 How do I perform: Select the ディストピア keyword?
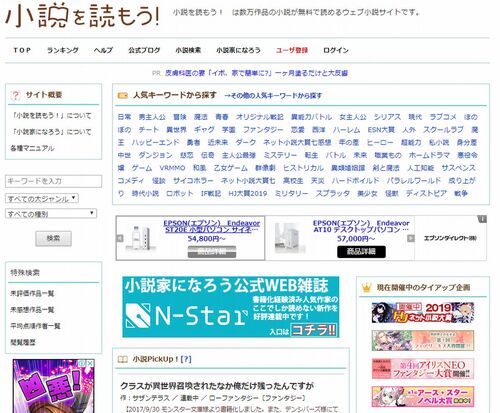coord(426,193)
